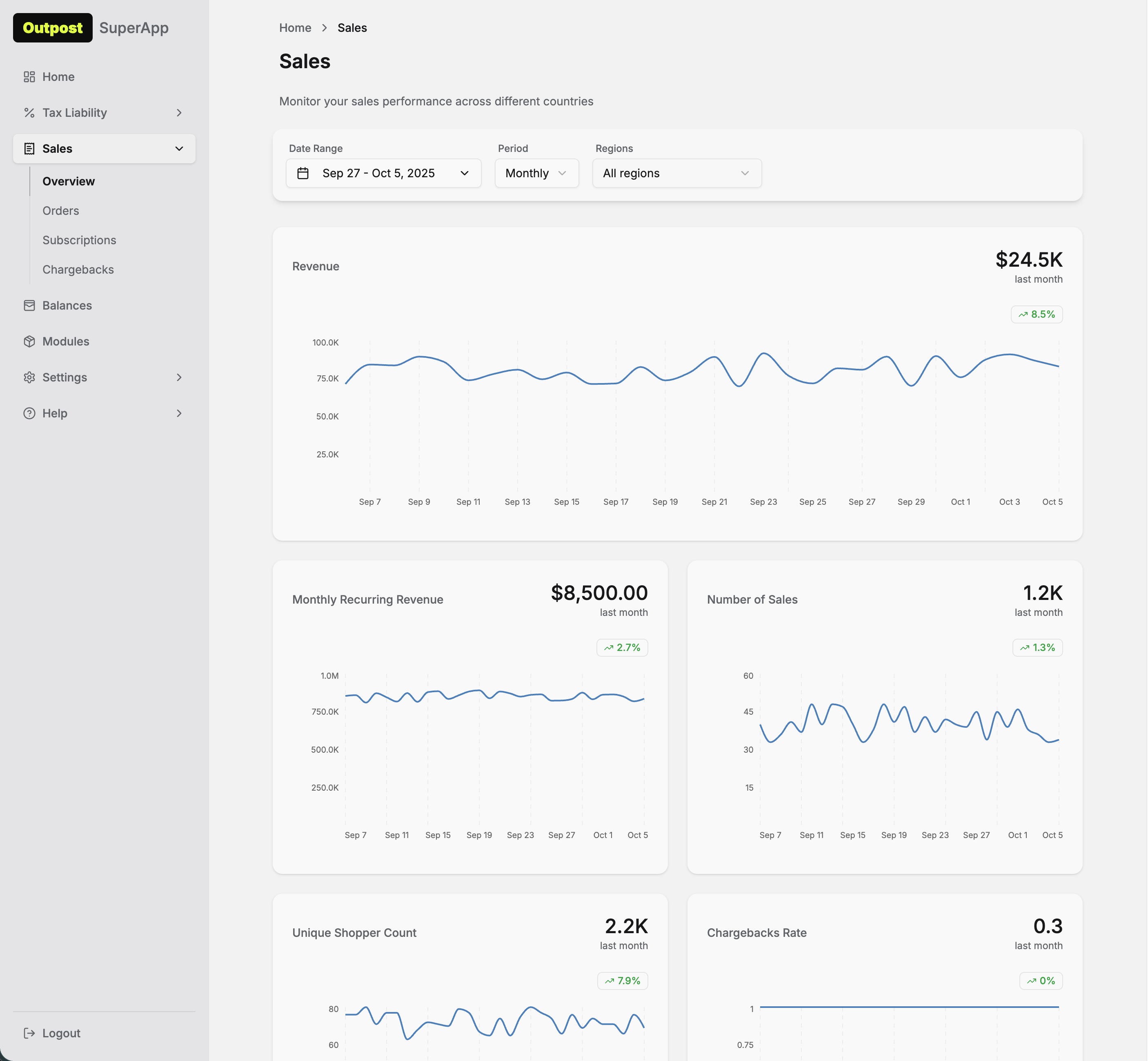This screenshot has width=1148, height=1061.
Task: Click the Logout arrow icon
Action: point(29,1033)
